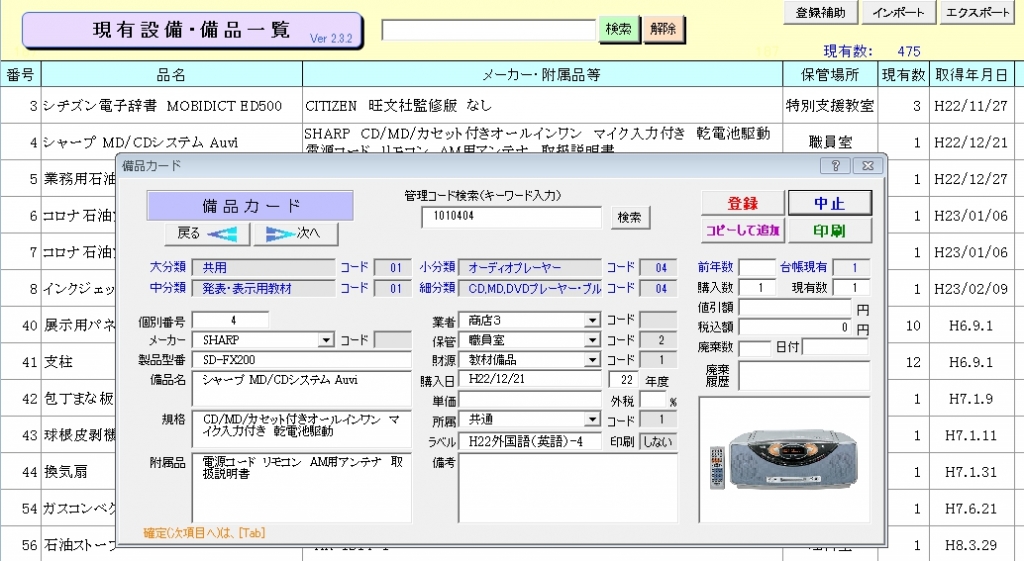Click the 管理コード検索 input field
Screen dimensions: 1024x561
(512, 217)
